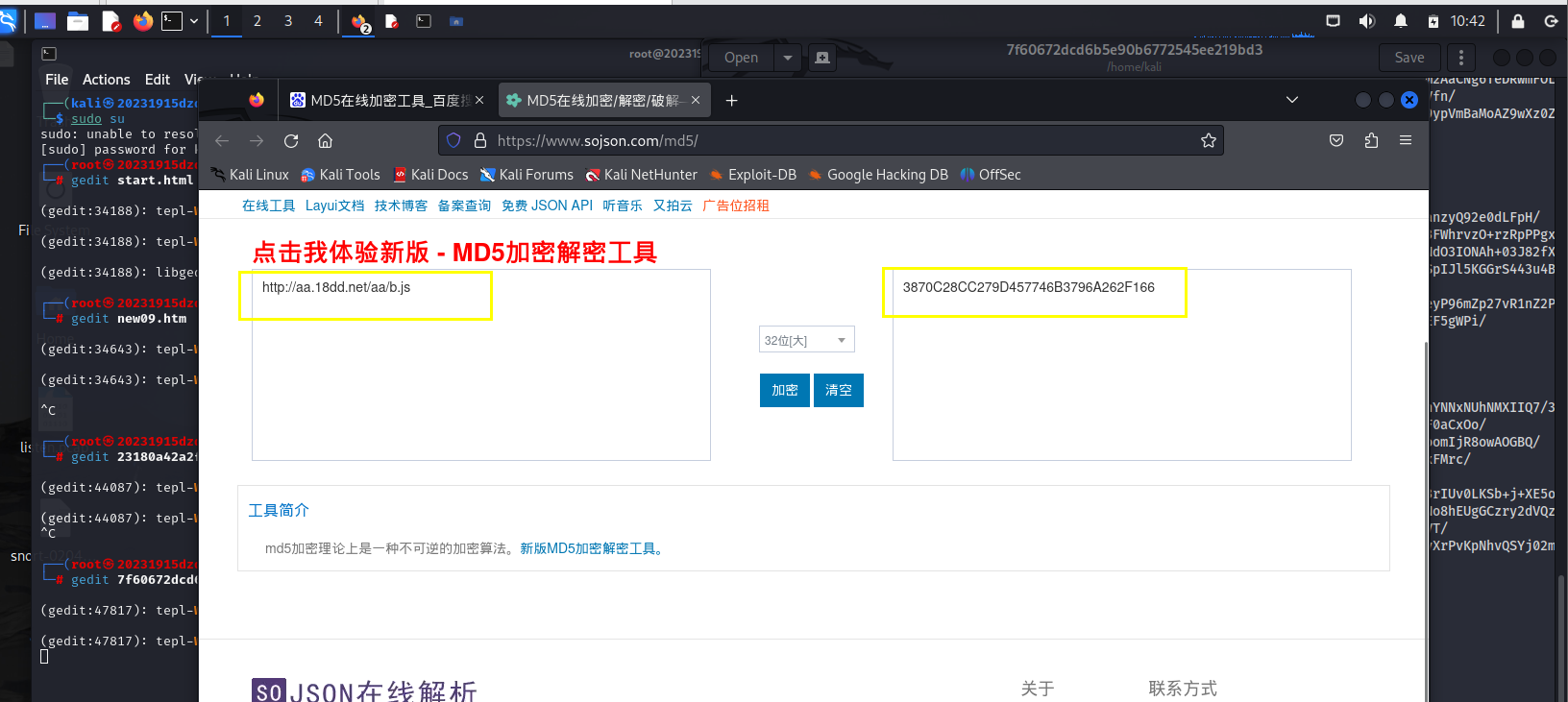Expand the 32位[大] output format dropdown
The image size is (1568, 702).
[807, 340]
